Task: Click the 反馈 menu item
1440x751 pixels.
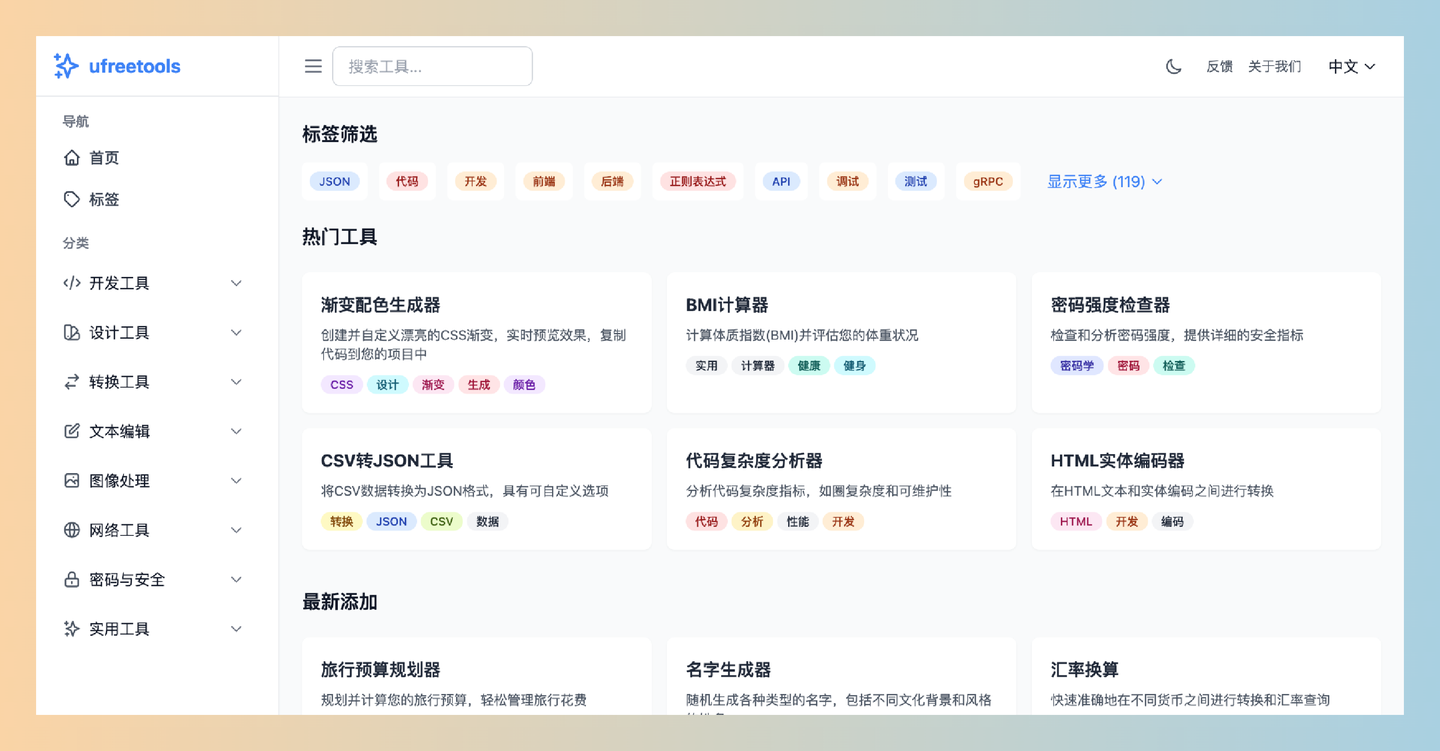Action: click(x=1219, y=66)
